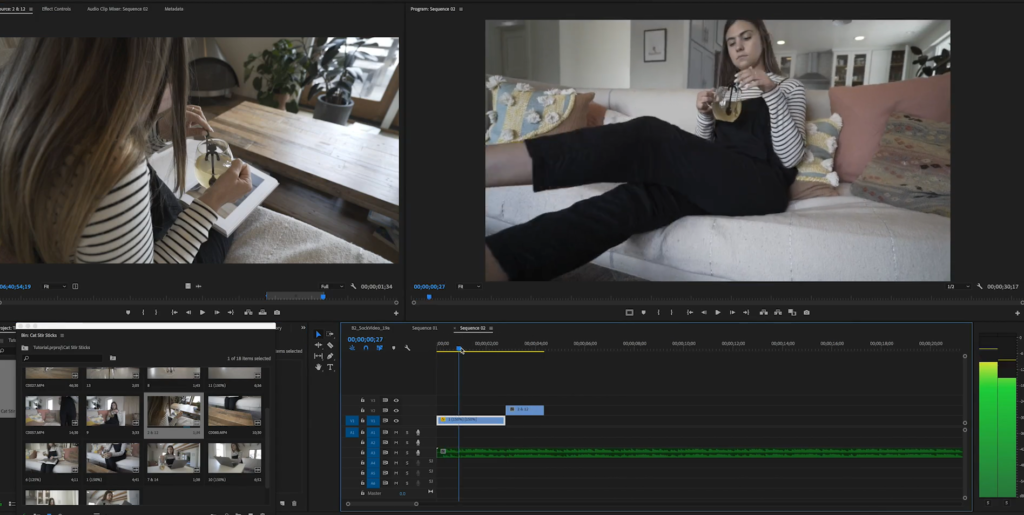Toggle V2 track output eye

(396, 411)
